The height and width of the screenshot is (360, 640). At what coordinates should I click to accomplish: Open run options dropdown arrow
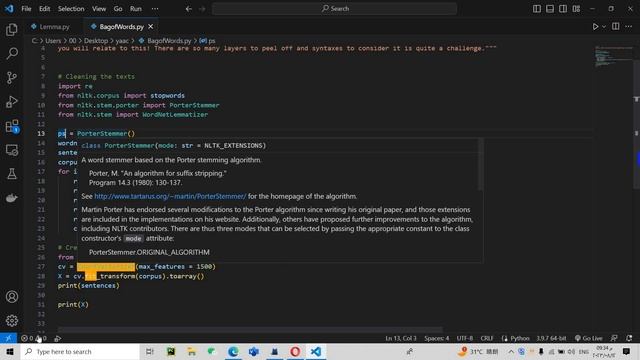(604, 27)
